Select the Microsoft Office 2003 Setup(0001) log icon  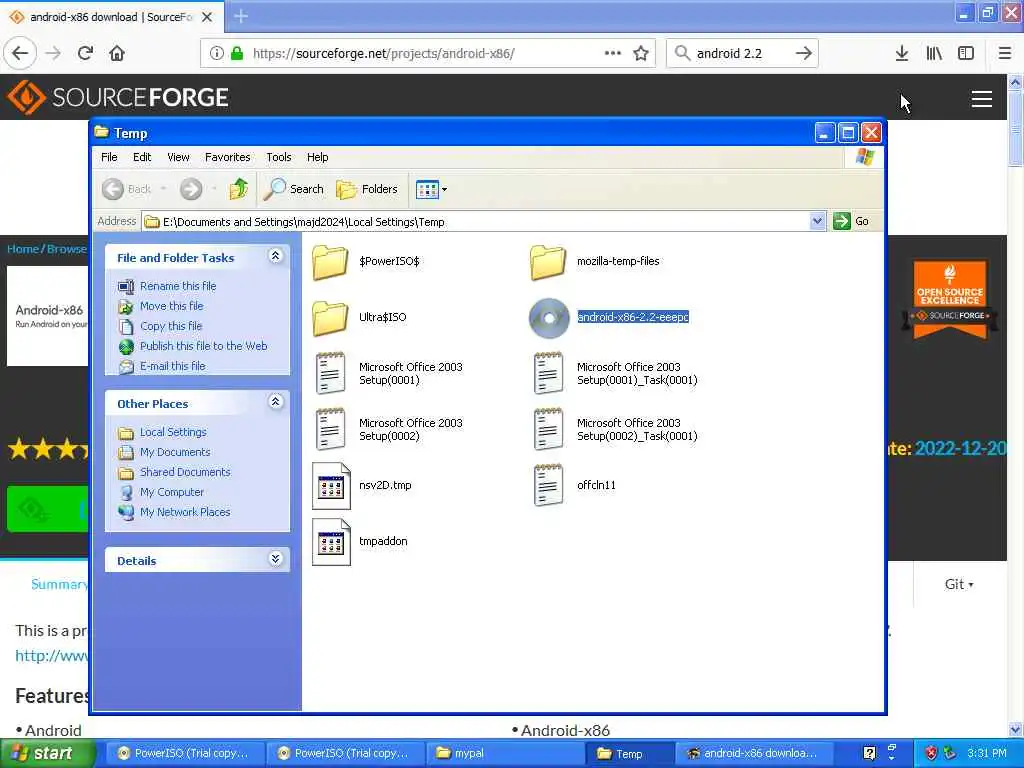[330, 374]
